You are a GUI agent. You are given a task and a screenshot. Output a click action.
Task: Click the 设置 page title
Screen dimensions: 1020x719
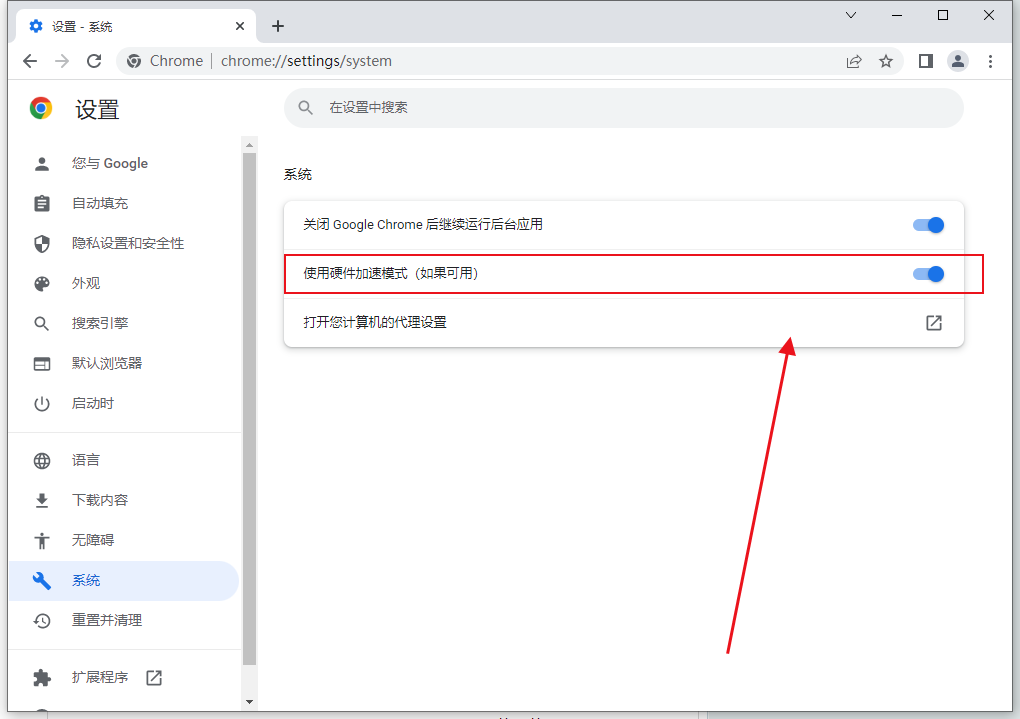[x=98, y=109]
